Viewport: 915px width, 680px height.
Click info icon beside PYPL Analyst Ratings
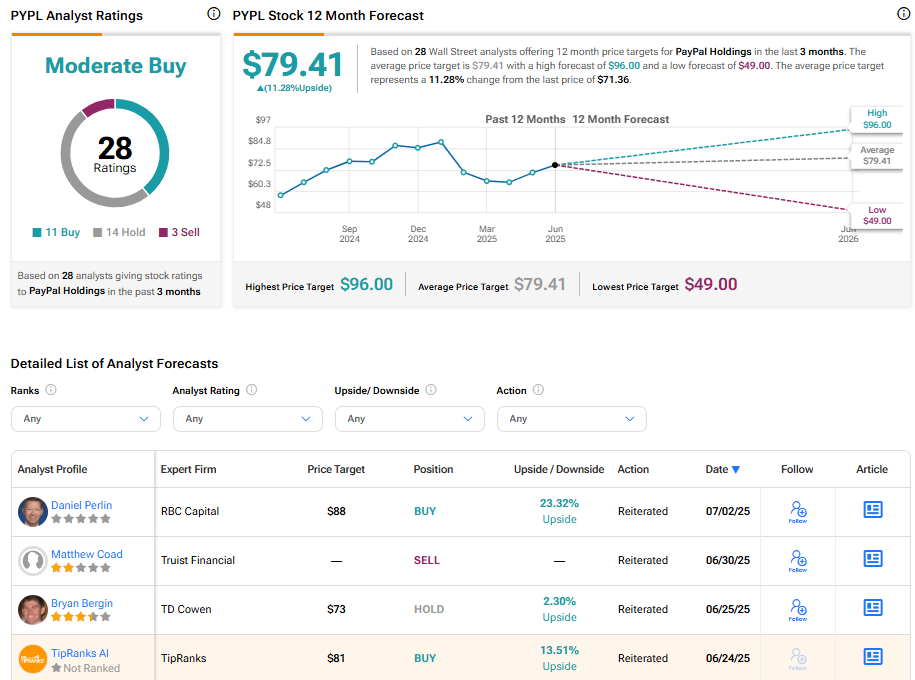pyautogui.click(x=213, y=14)
